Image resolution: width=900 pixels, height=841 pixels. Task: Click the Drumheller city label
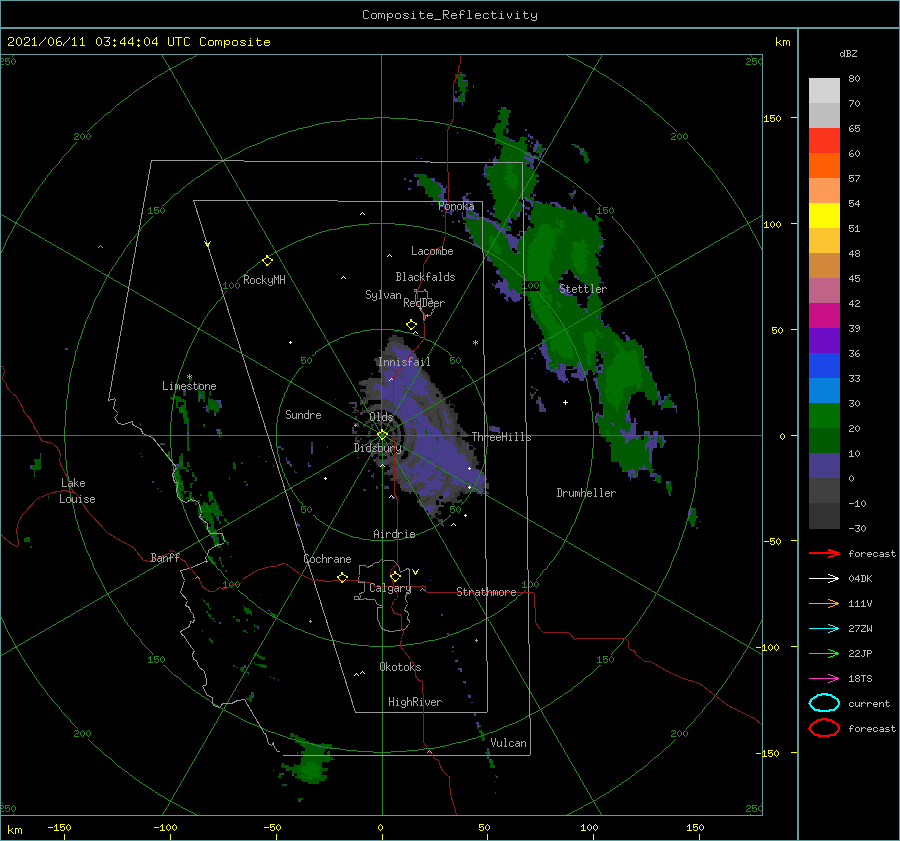[x=586, y=493]
